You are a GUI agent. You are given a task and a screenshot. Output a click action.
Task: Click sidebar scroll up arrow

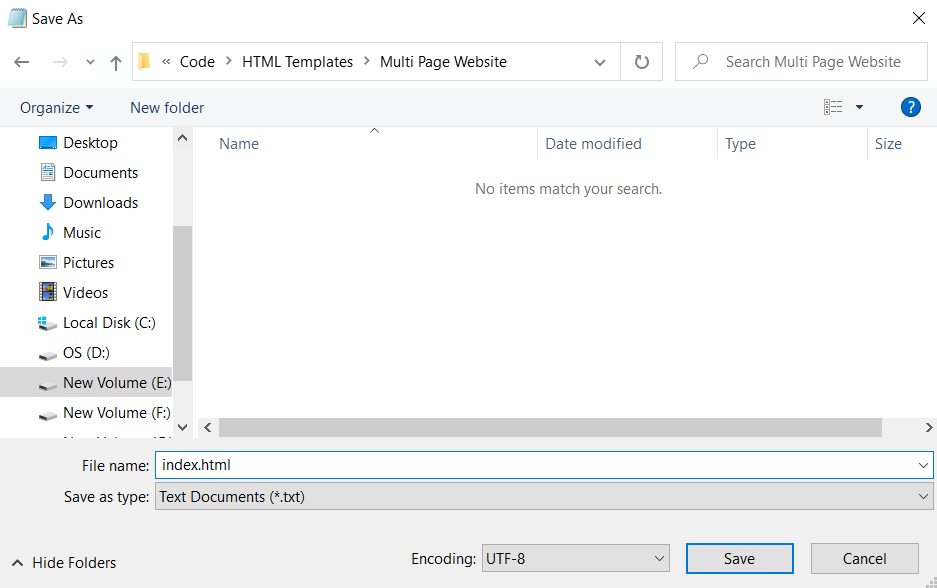point(183,138)
